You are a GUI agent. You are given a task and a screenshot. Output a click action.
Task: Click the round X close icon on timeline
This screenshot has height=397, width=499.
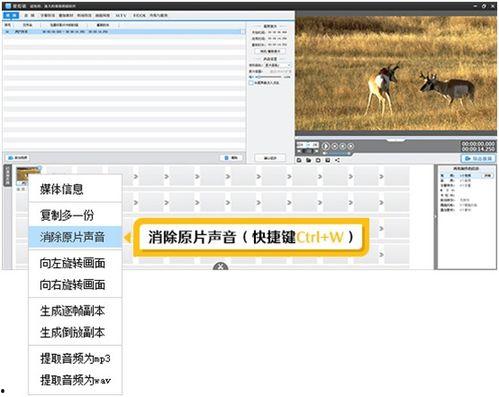pyautogui.click(x=220, y=267)
